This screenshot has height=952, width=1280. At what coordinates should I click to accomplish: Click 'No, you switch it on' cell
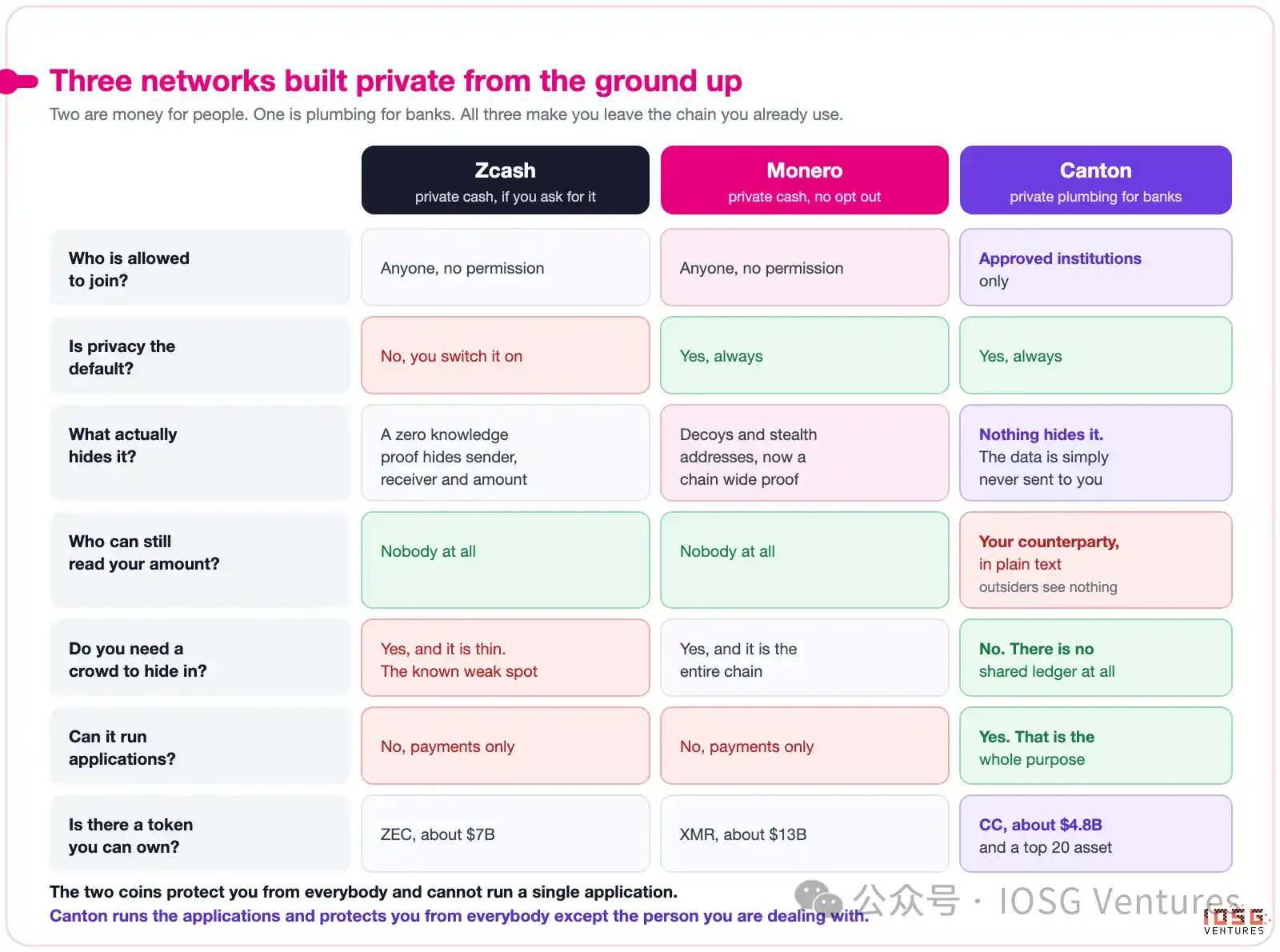coord(505,355)
